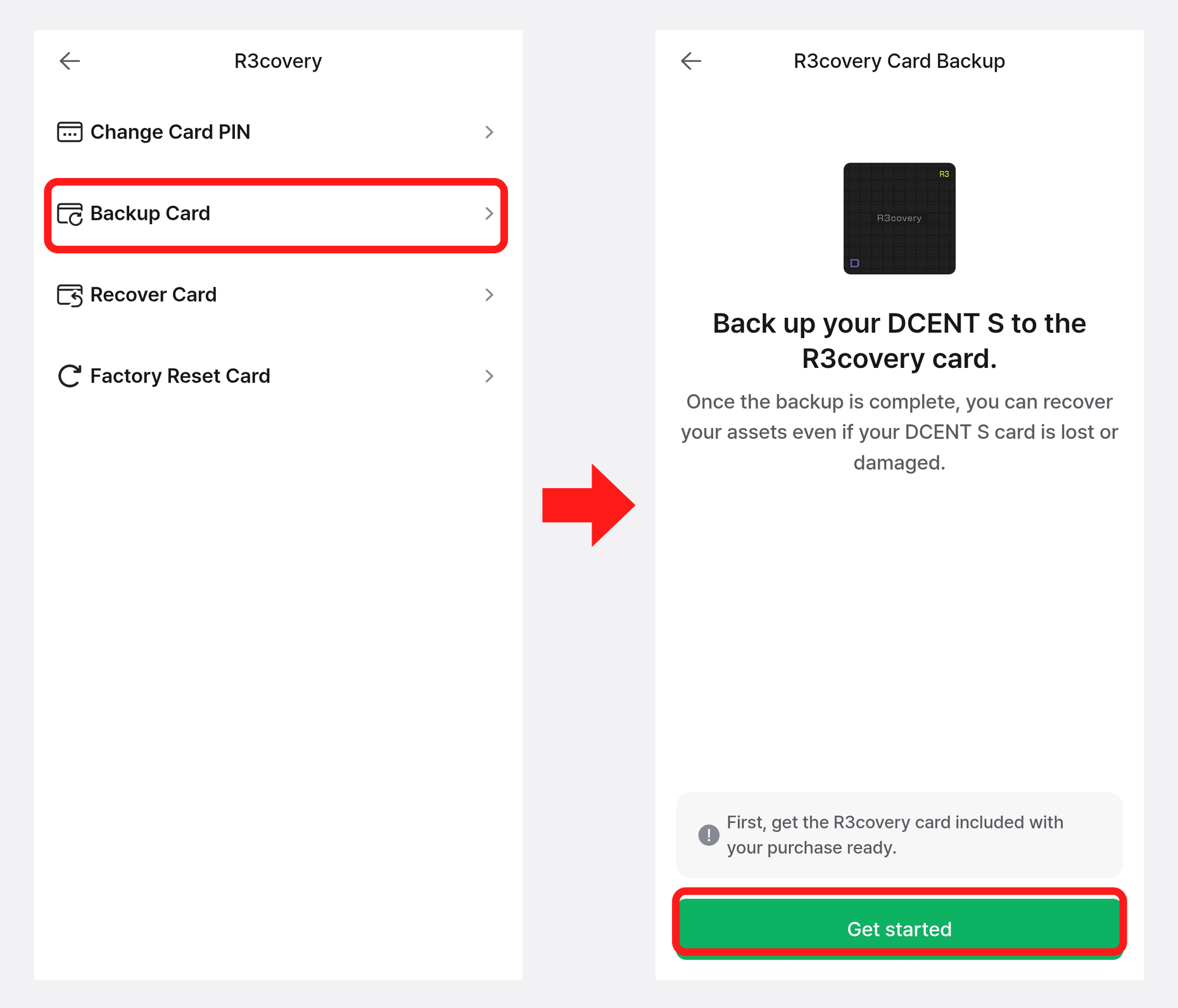
Task: Tap the purple square on card image
Action: click(854, 263)
